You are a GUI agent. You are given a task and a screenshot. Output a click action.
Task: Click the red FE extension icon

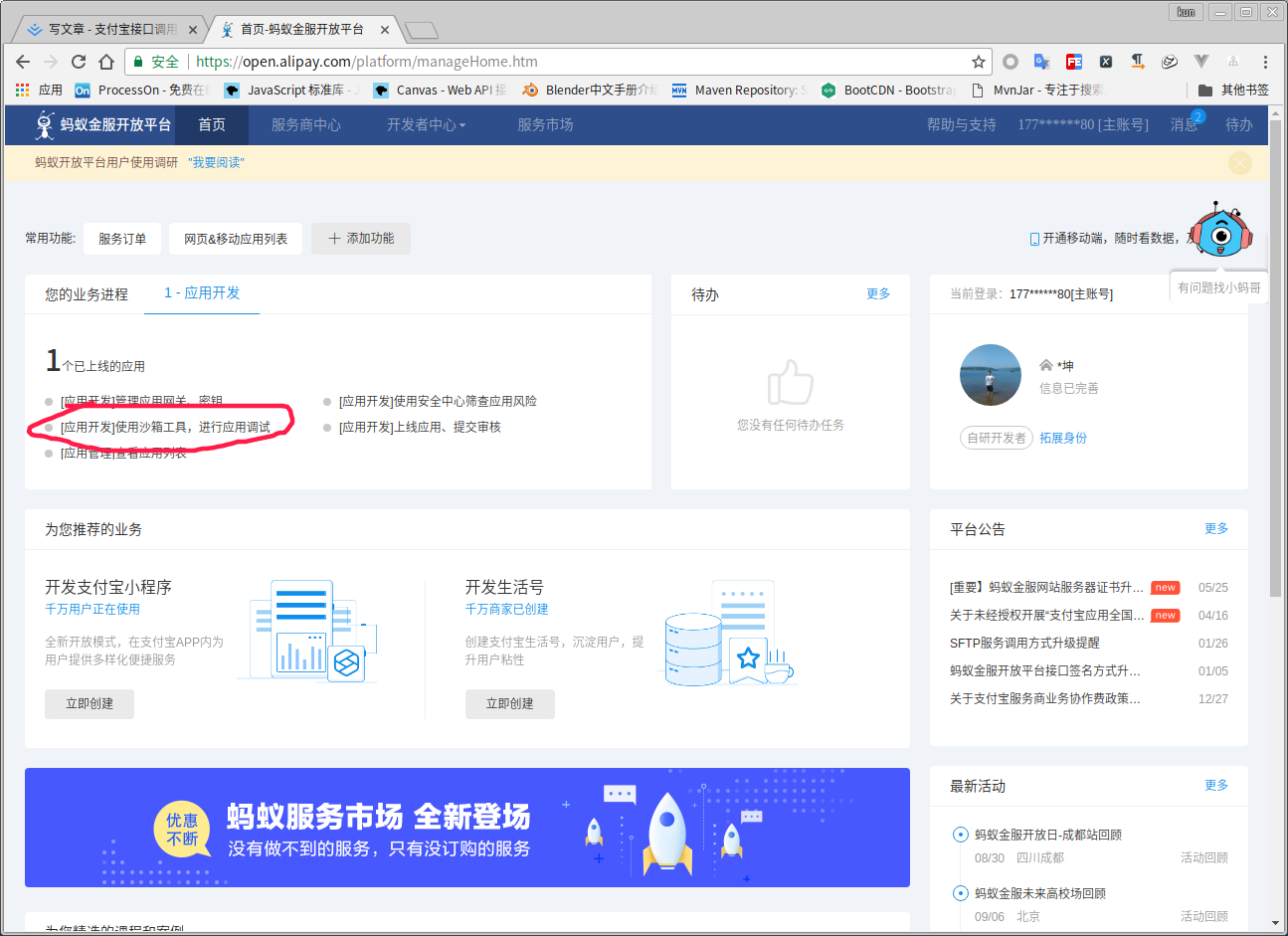tap(1074, 62)
